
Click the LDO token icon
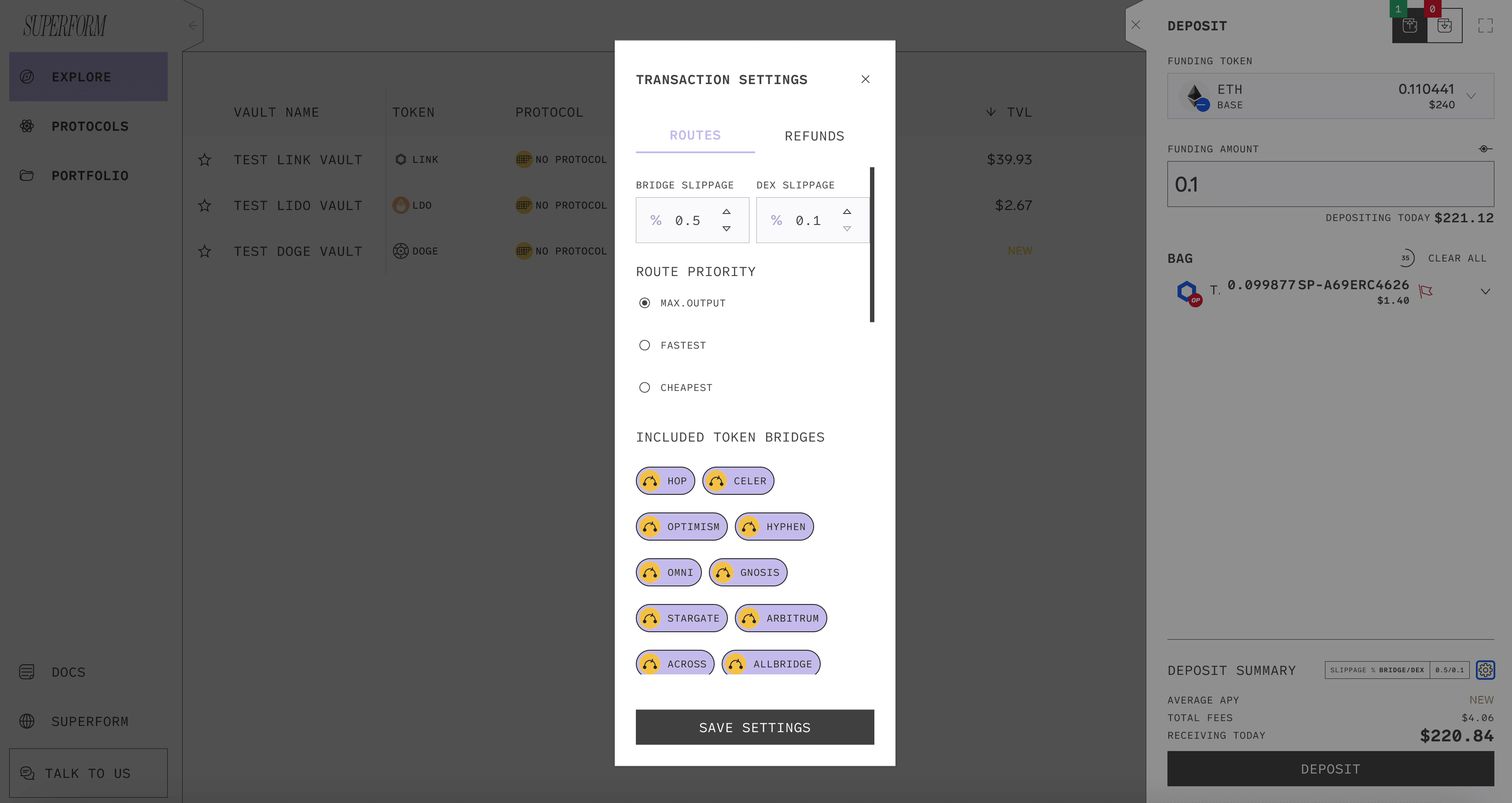[400, 206]
